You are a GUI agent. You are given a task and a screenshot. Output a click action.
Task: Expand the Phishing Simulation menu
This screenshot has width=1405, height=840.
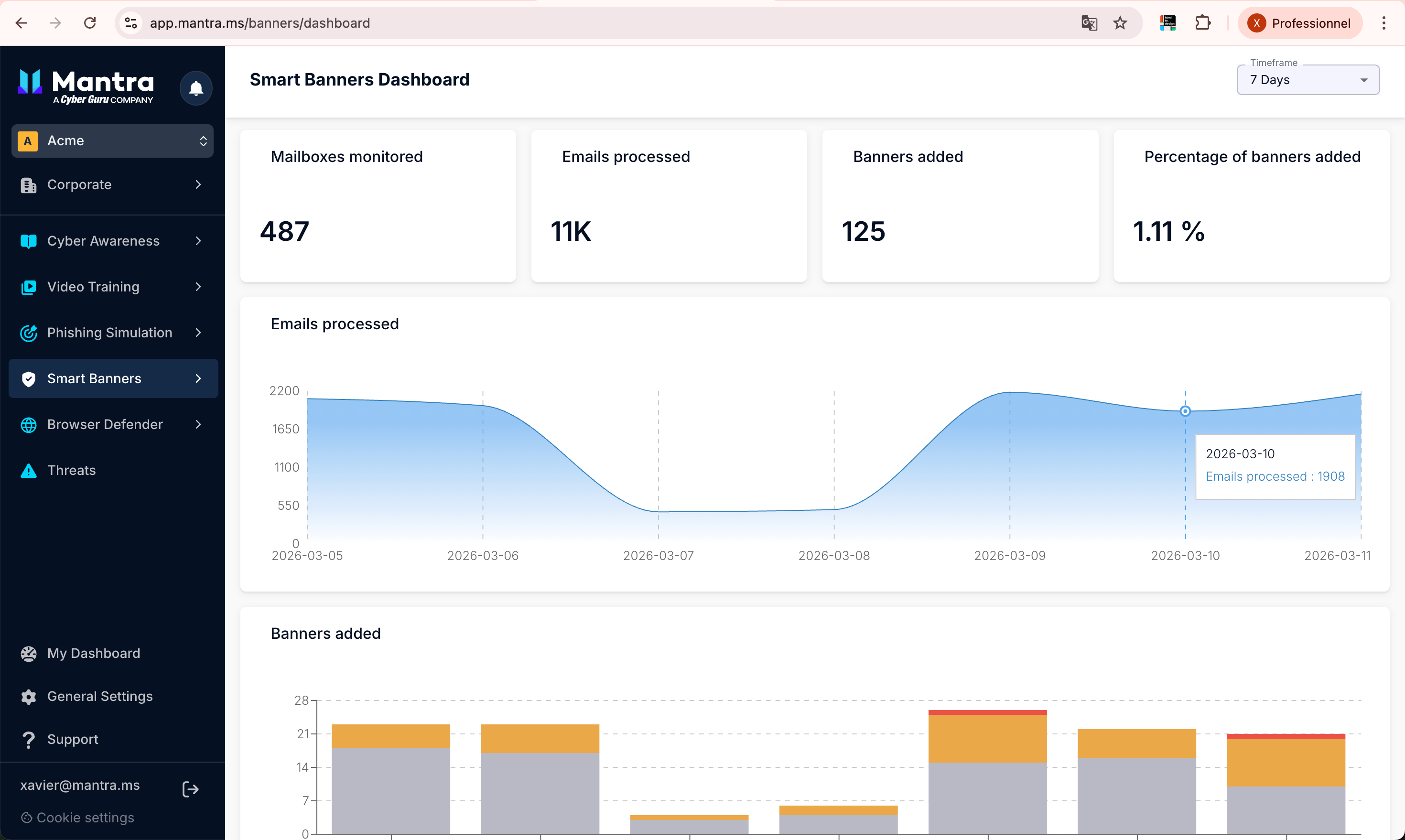coord(112,333)
